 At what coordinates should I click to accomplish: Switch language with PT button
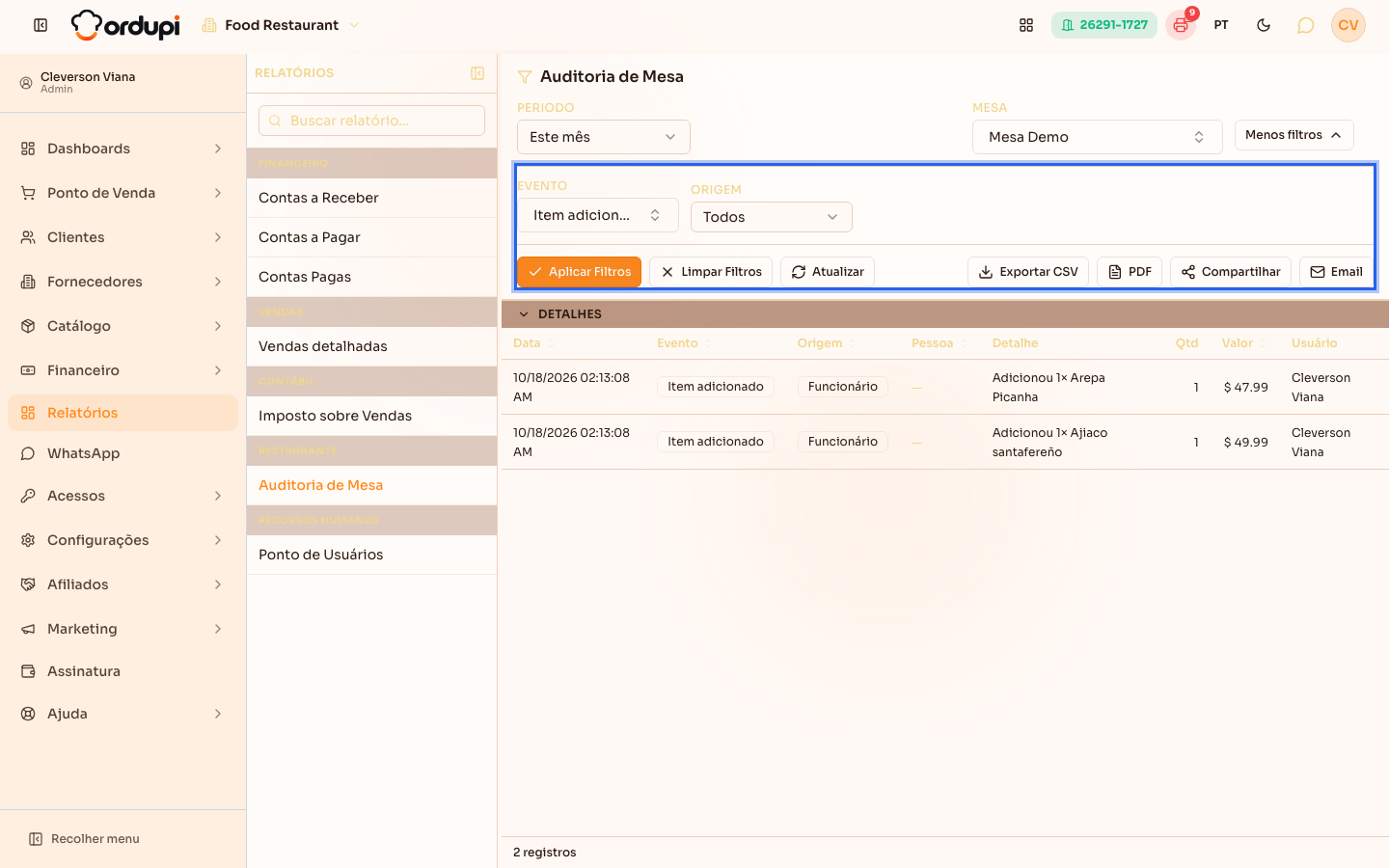1221,25
